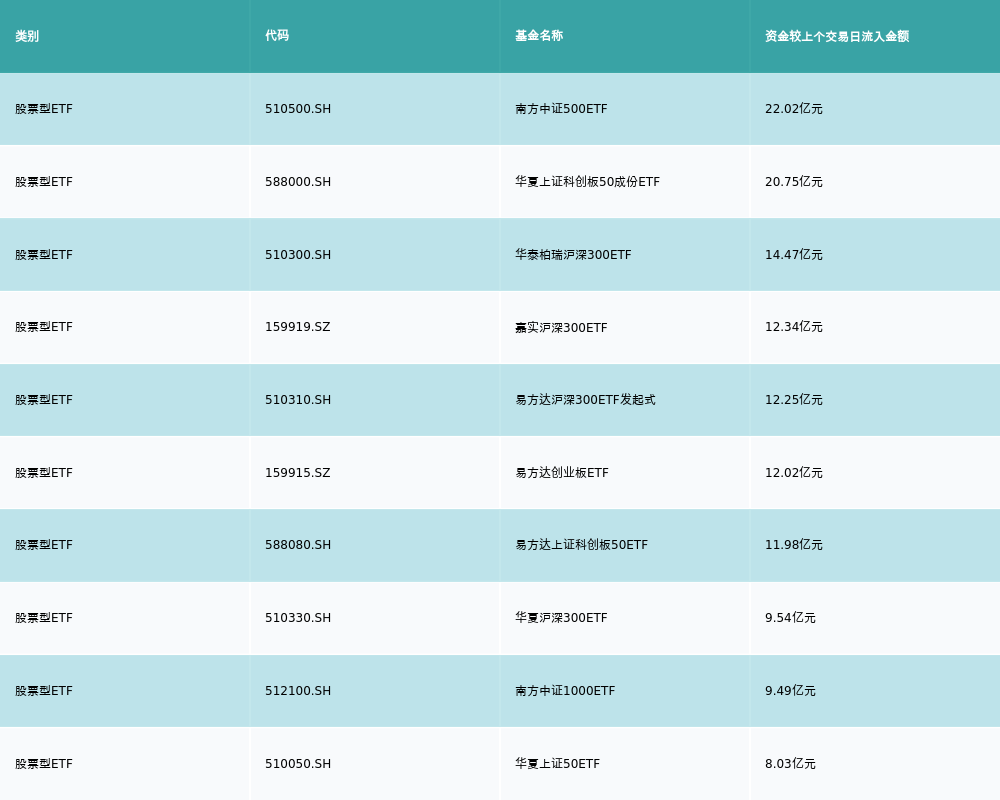Click fund code 510050.SH
The image size is (1000, 800).
pyautogui.click(x=298, y=764)
